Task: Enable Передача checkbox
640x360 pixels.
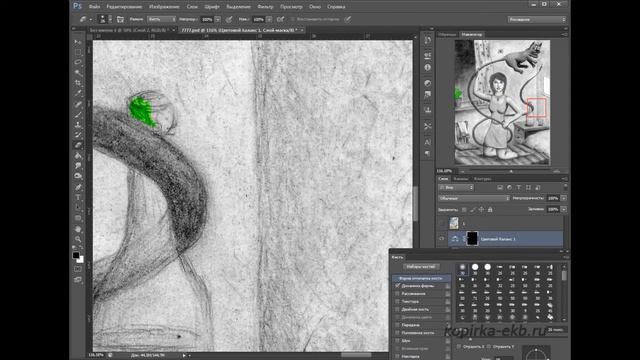Action: pyautogui.click(x=398, y=325)
